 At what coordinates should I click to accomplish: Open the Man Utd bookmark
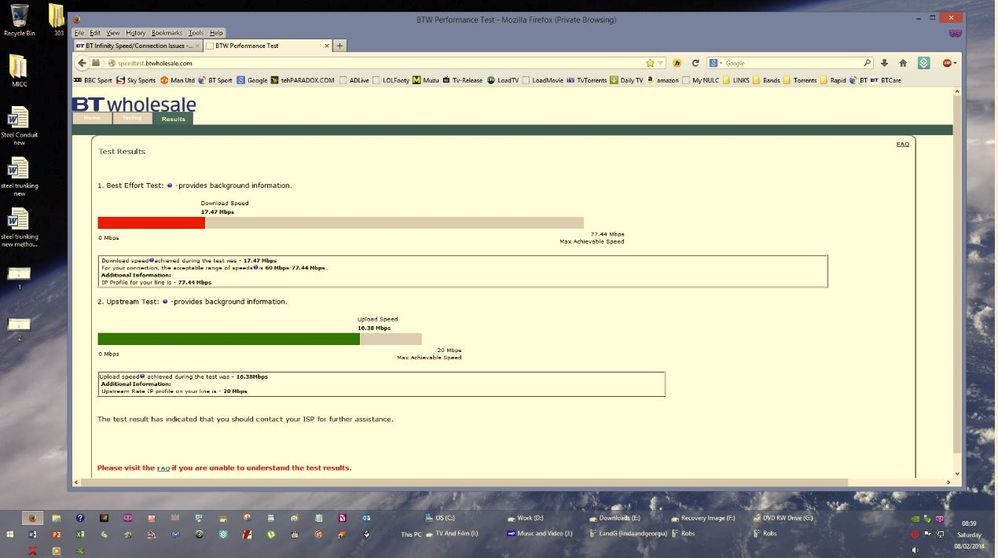pyautogui.click(x=178, y=80)
